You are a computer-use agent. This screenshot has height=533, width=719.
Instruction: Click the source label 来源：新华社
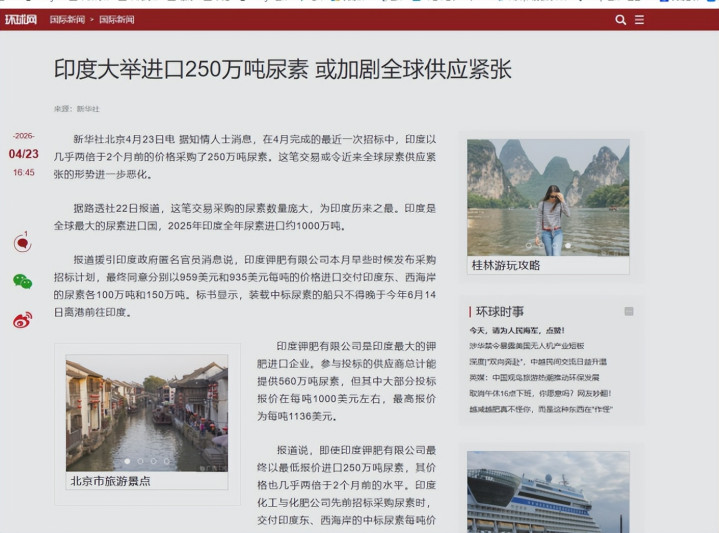pos(77,109)
